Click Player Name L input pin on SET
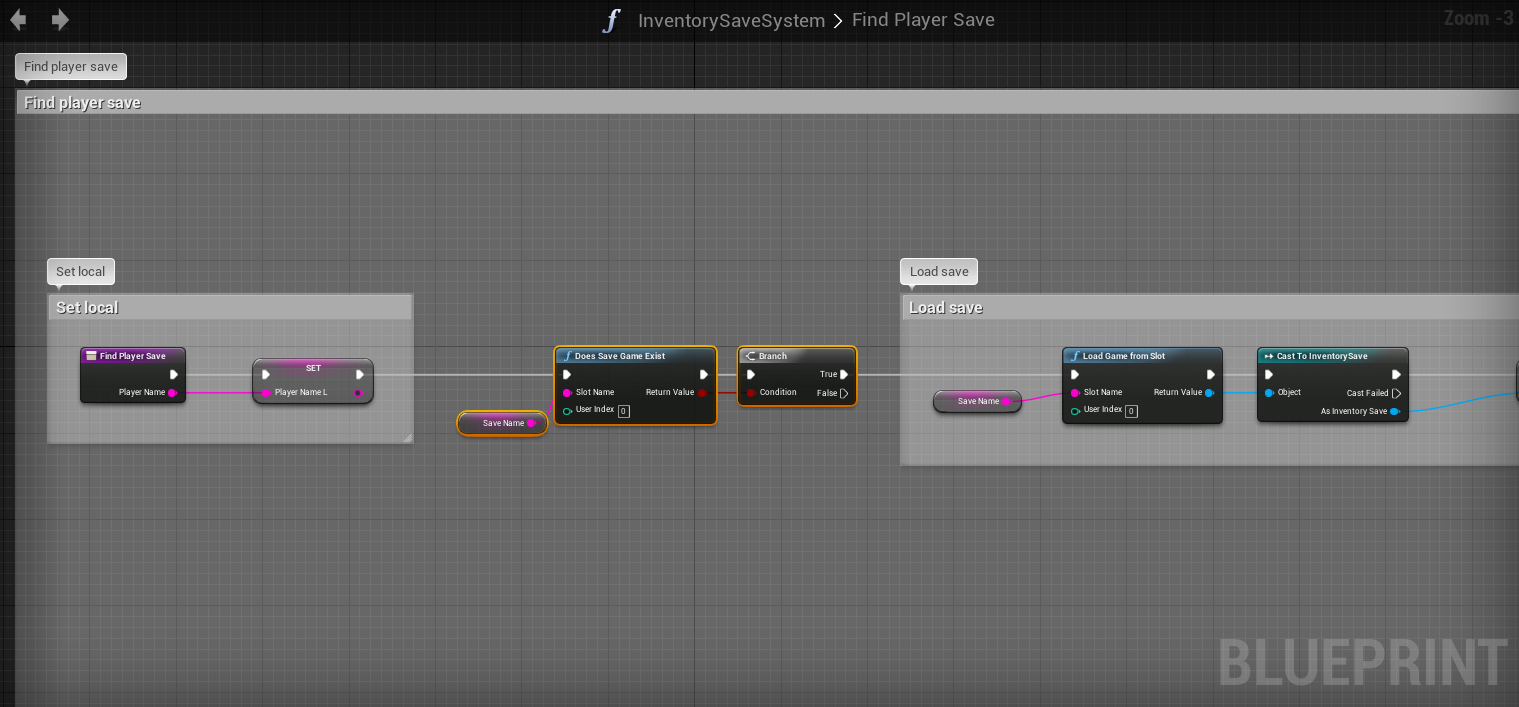 coord(266,393)
